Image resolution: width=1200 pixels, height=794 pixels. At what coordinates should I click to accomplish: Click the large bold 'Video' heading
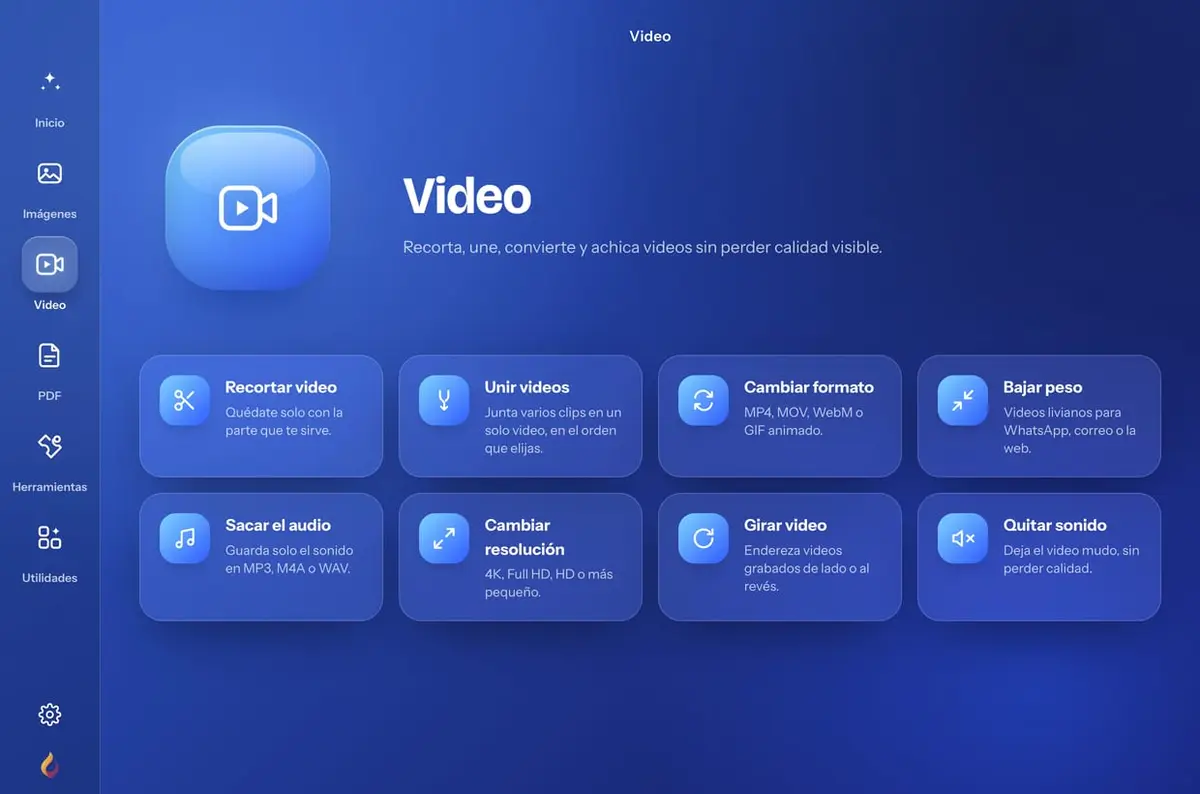467,195
